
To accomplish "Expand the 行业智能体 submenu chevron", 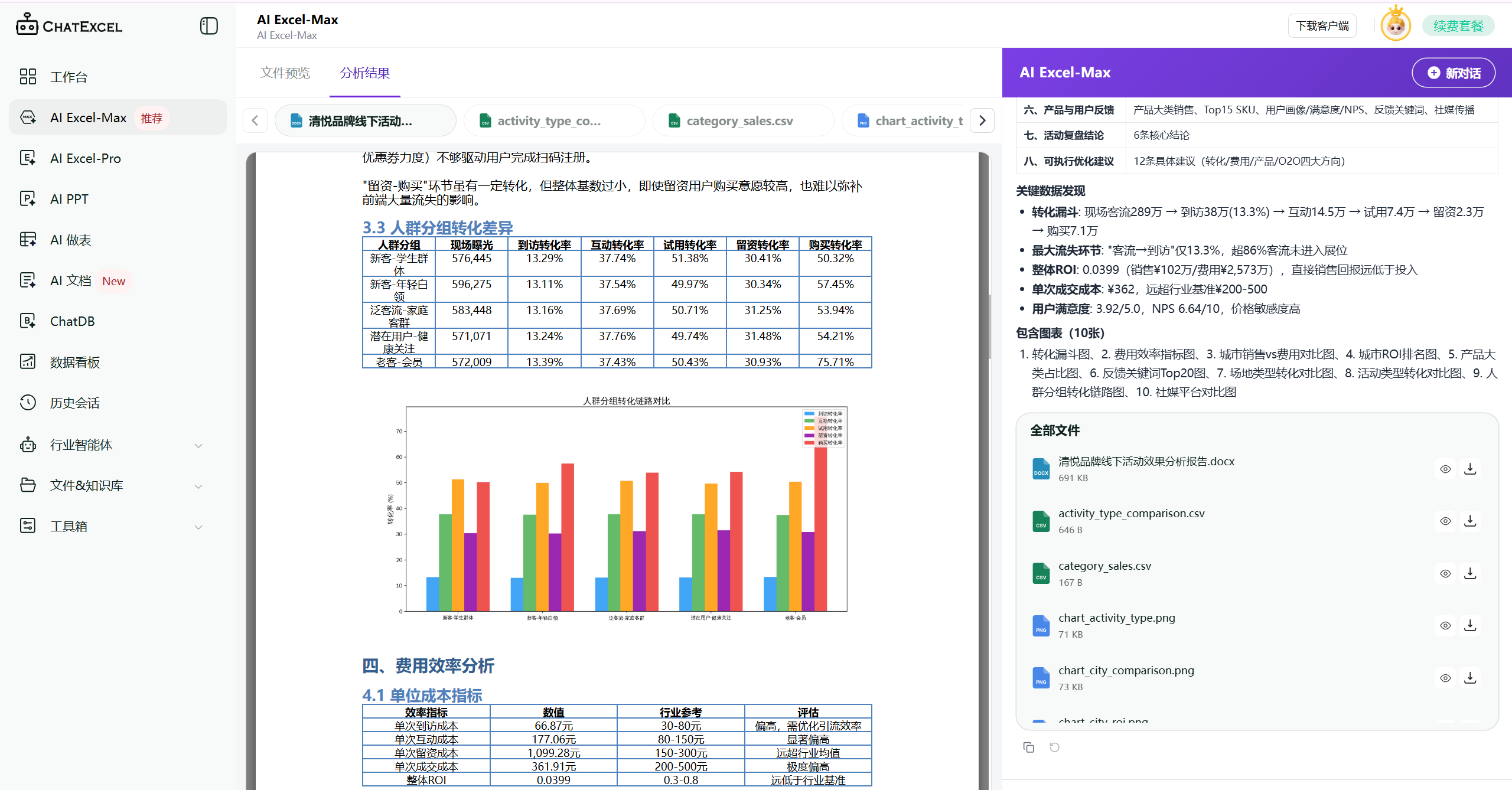I will [198, 446].
